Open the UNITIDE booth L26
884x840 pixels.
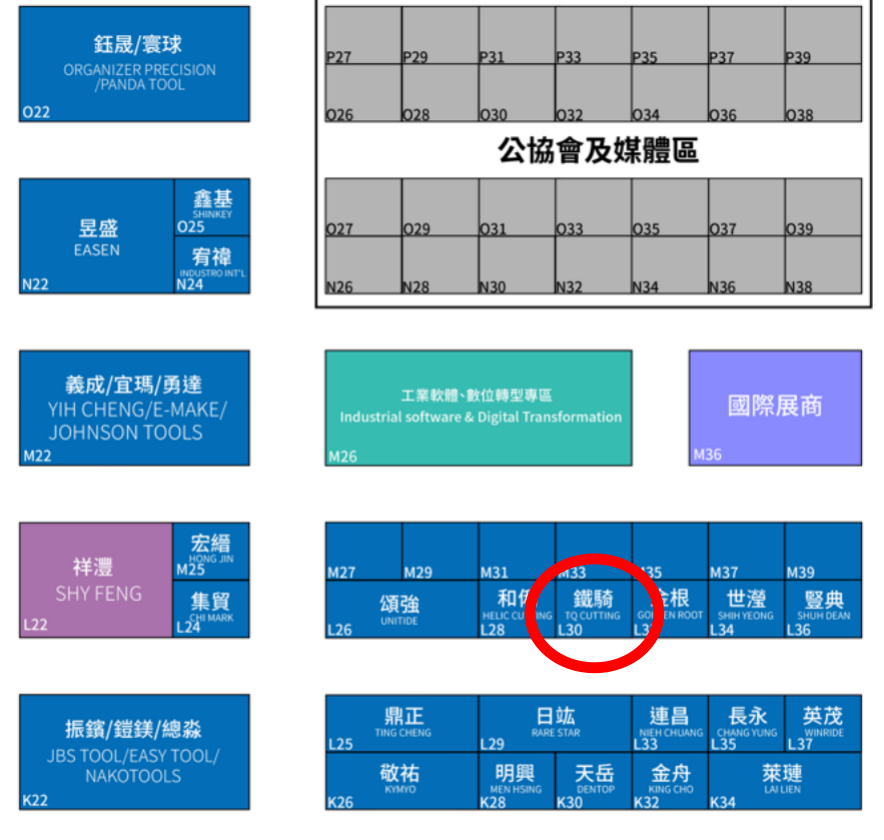pos(402,609)
